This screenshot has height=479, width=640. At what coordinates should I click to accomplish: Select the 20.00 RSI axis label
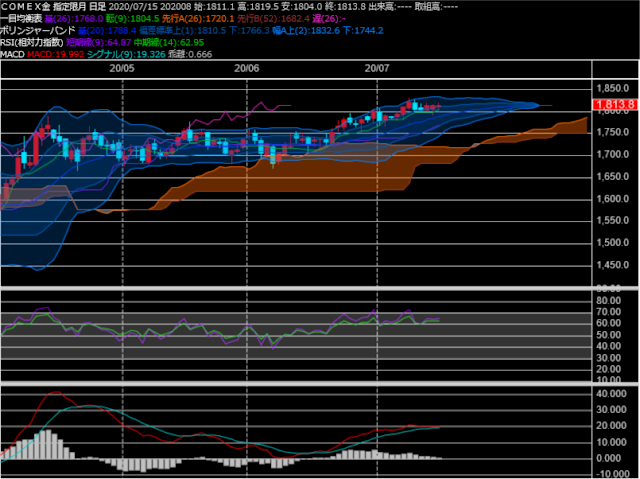coord(608,369)
